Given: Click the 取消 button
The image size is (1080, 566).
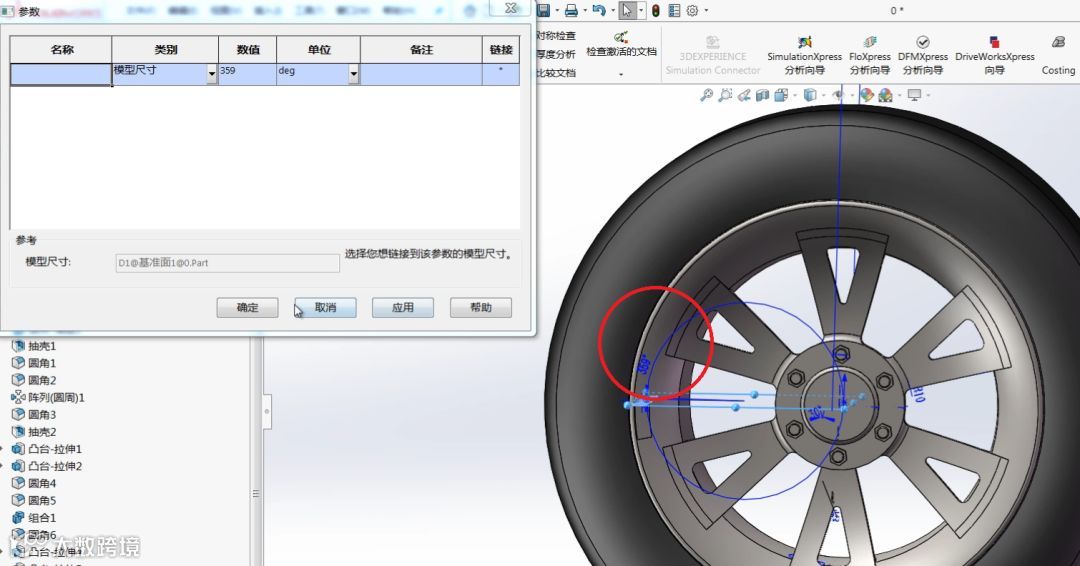Looking at the screenshot, I should (x=325, y=308).
